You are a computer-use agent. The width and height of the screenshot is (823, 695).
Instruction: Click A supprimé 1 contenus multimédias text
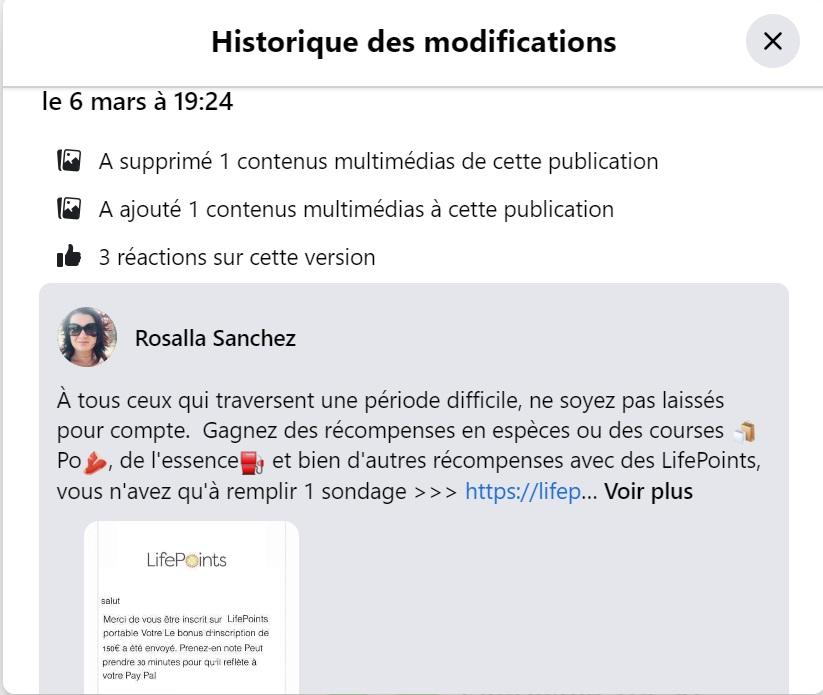(x=378, y=161)
